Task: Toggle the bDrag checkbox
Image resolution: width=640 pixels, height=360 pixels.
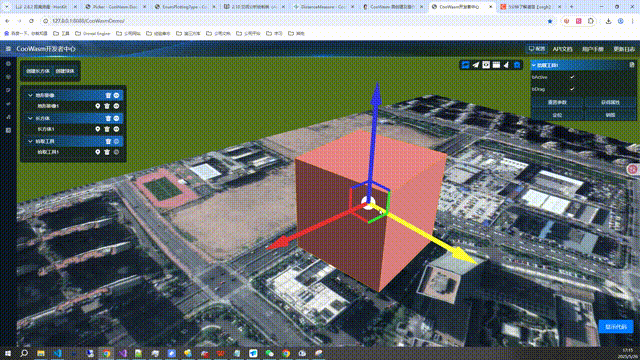Action: click(x=572, y=89)
